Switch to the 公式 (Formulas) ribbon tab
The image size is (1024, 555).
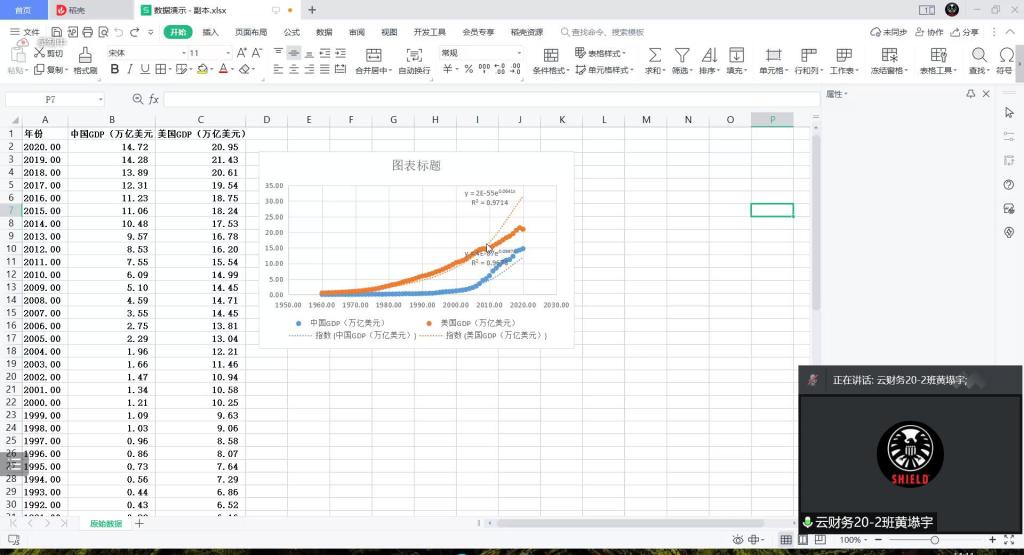tap(292, 32)
